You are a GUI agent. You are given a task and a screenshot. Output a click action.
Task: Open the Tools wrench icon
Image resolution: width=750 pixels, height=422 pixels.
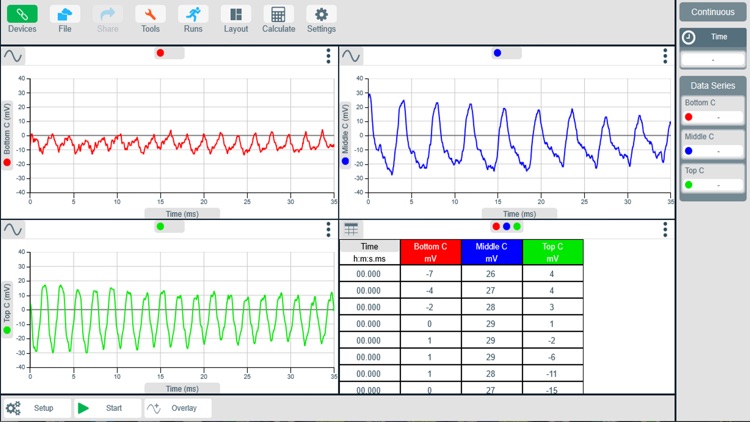point(150,15)
